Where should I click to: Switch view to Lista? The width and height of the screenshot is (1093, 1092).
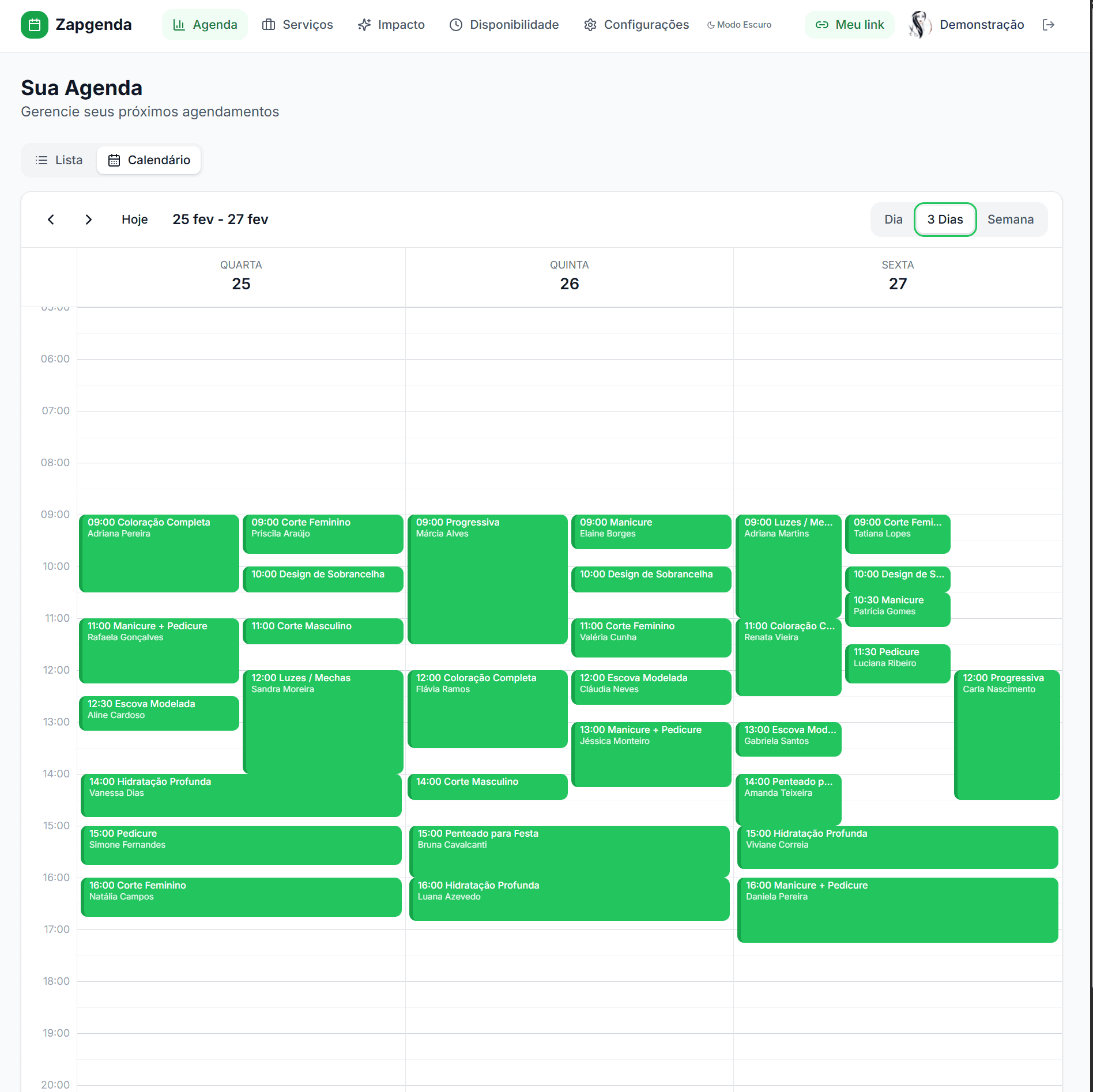point(59,160)
